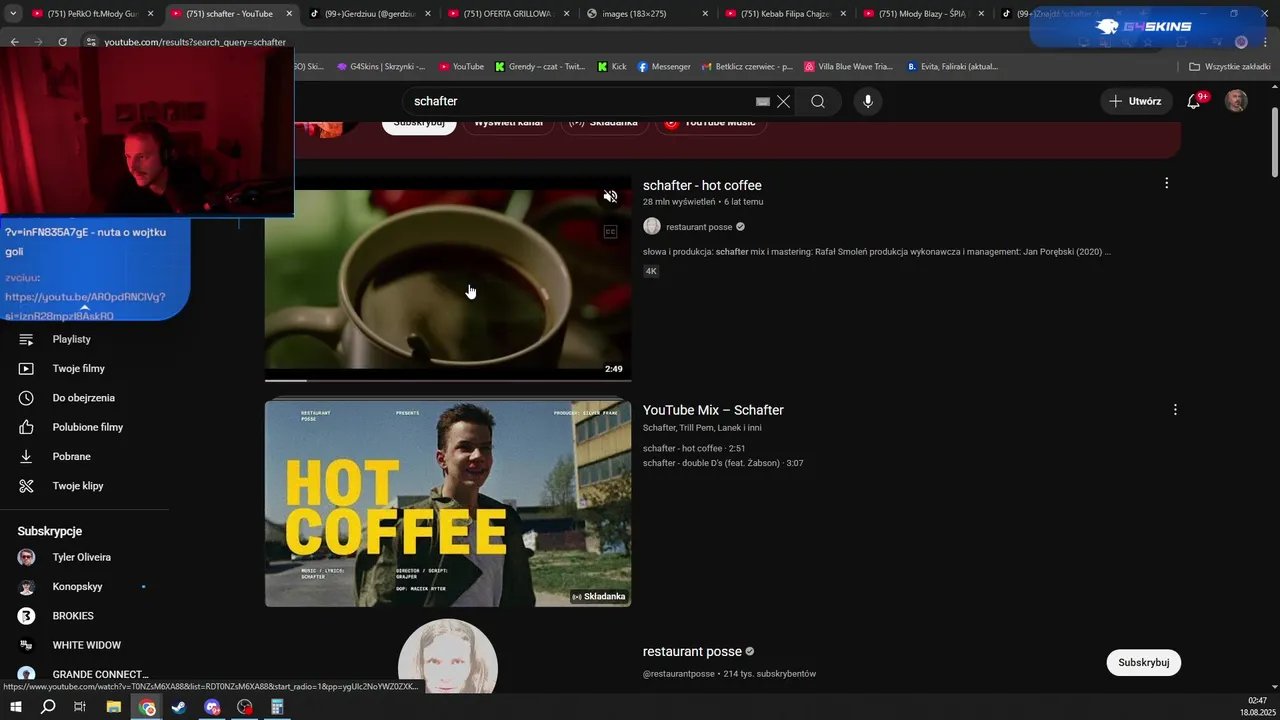Open Playlisty in the sidebar
Viewport: 1280px width, 720px height.
pos(72,339)
